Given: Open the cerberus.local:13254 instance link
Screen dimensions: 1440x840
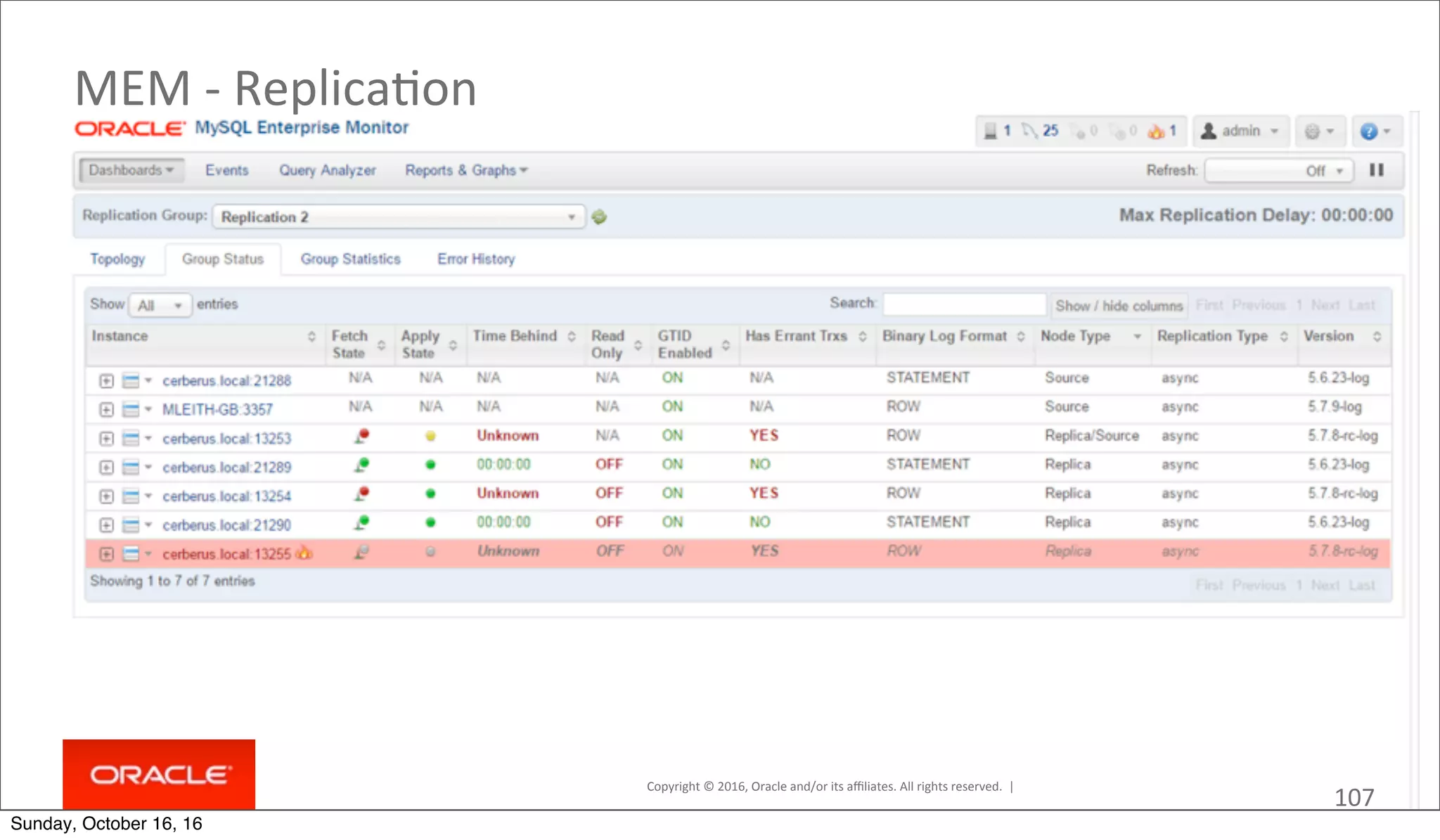Looking at the screenshot, I should point(226,496).
